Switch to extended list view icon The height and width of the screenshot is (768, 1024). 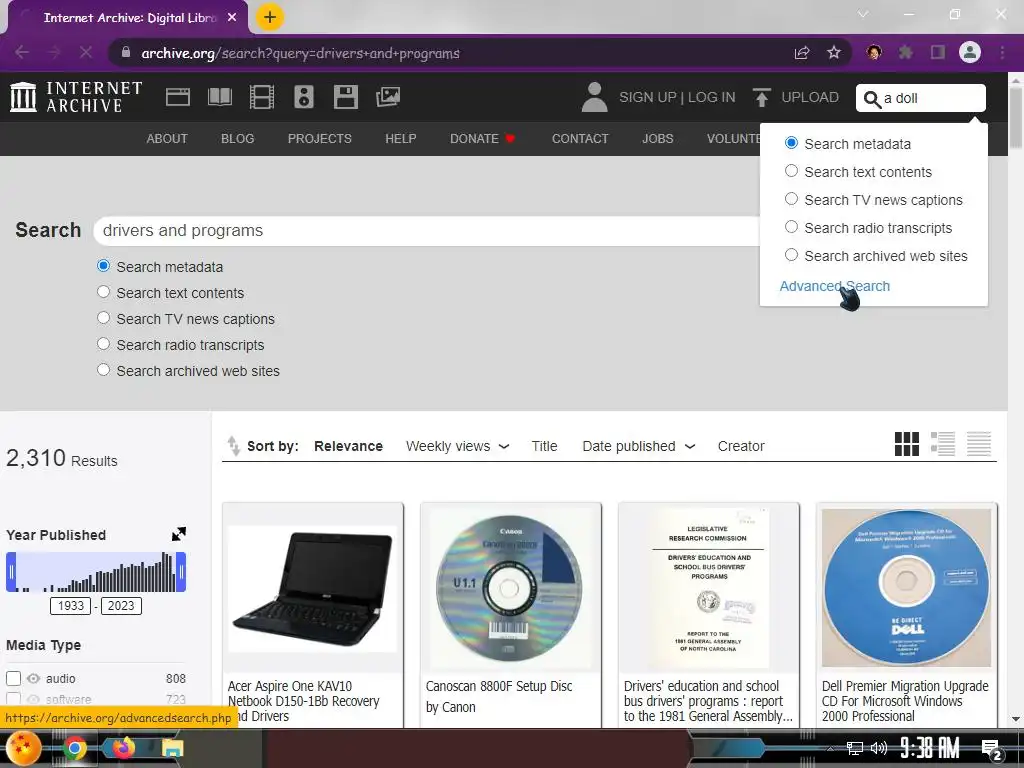(x=942, y=444)
